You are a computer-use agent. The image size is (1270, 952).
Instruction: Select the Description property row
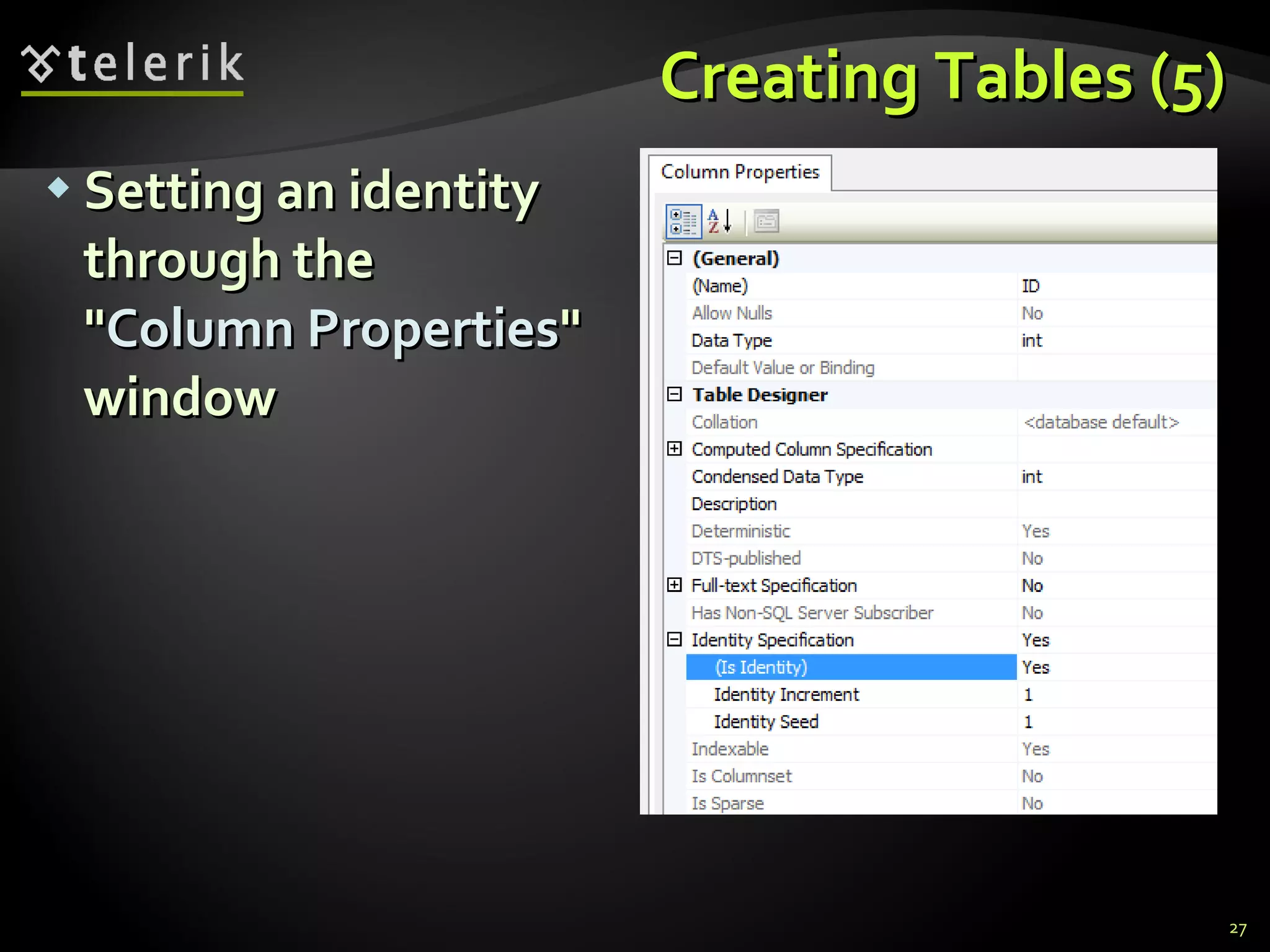point(951,504)
